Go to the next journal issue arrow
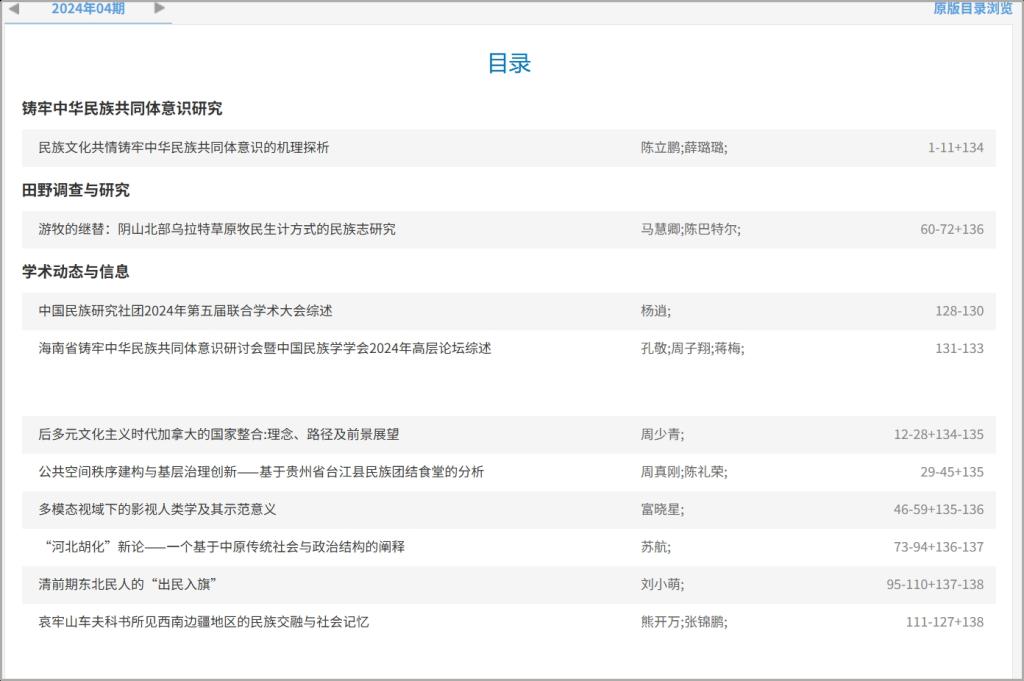The image size is (1024, 681). (x=160, y=9)
